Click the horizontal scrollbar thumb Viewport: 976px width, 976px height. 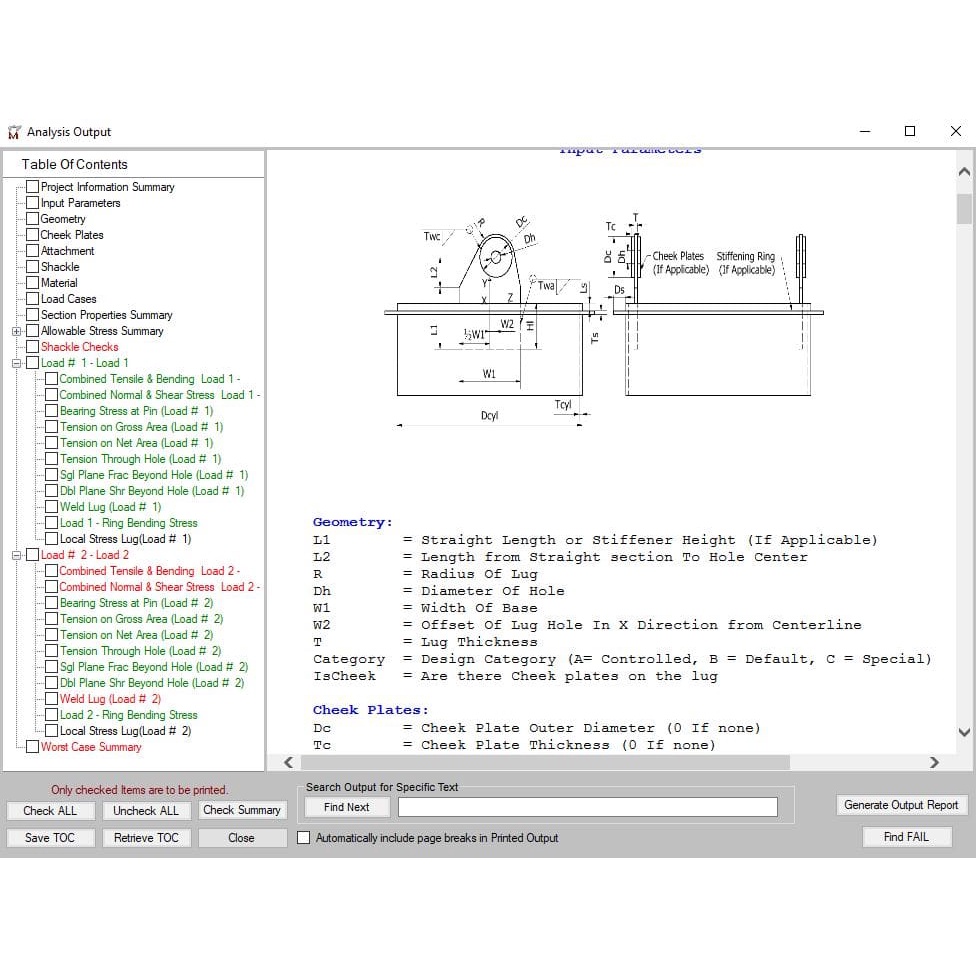pyautogui.click(x=545, y=762)
